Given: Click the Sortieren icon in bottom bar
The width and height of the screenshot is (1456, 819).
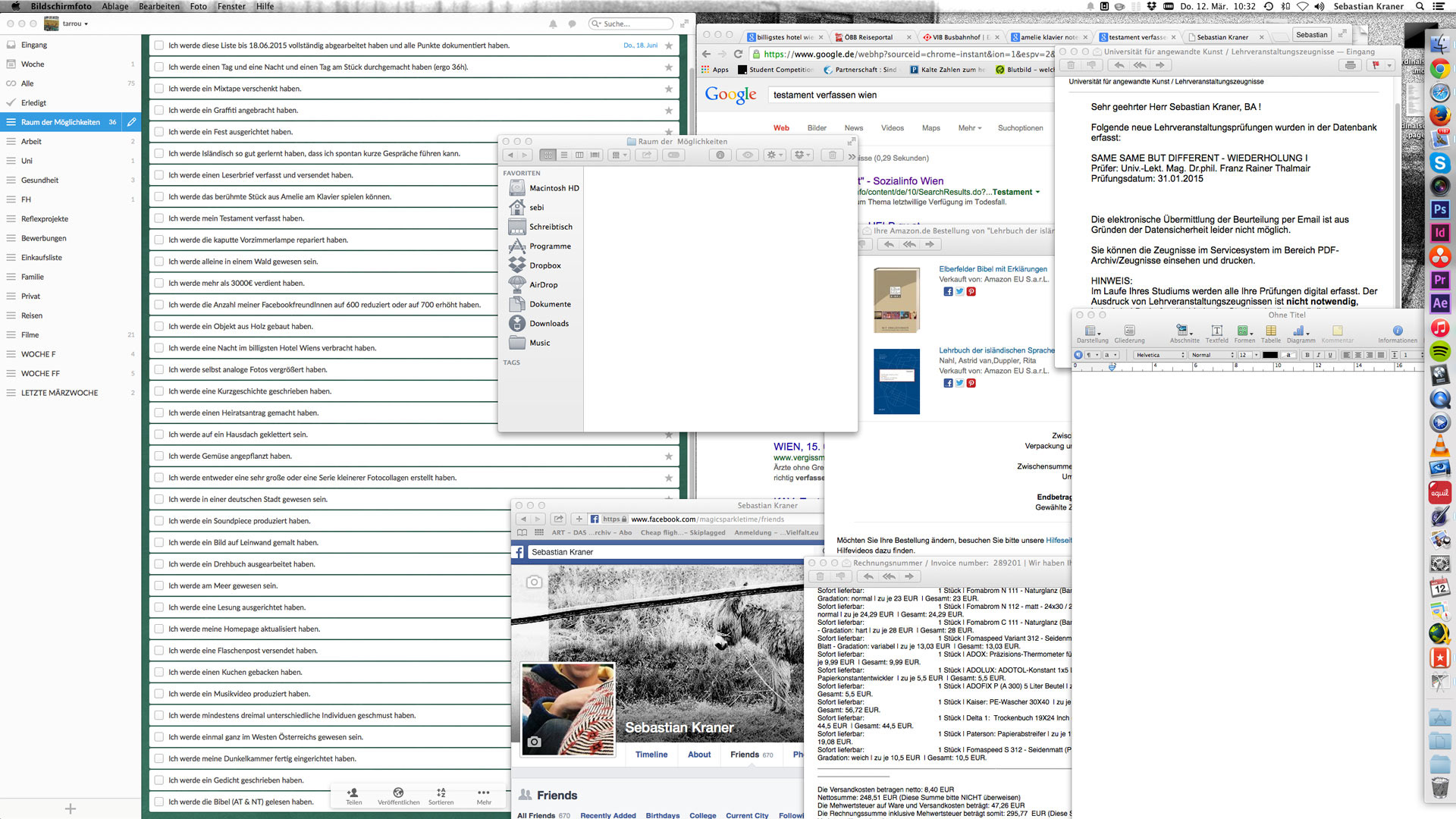Looking at the screenshot, I should click(x=441, y=793).
